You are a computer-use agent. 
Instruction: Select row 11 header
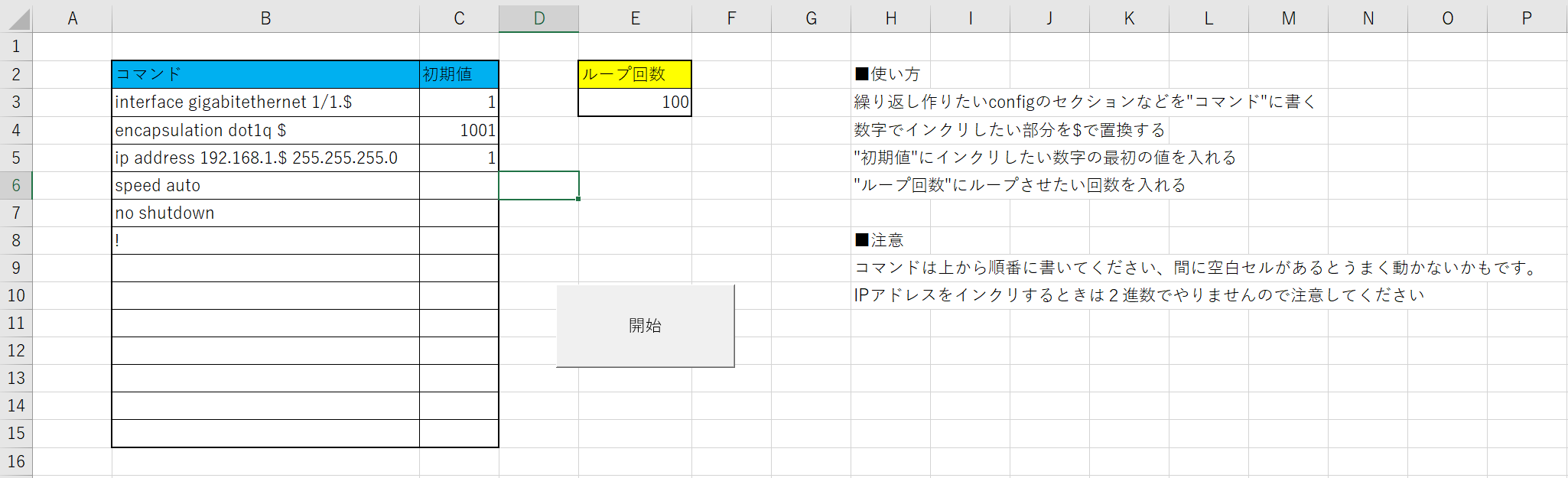pos(16,323)
